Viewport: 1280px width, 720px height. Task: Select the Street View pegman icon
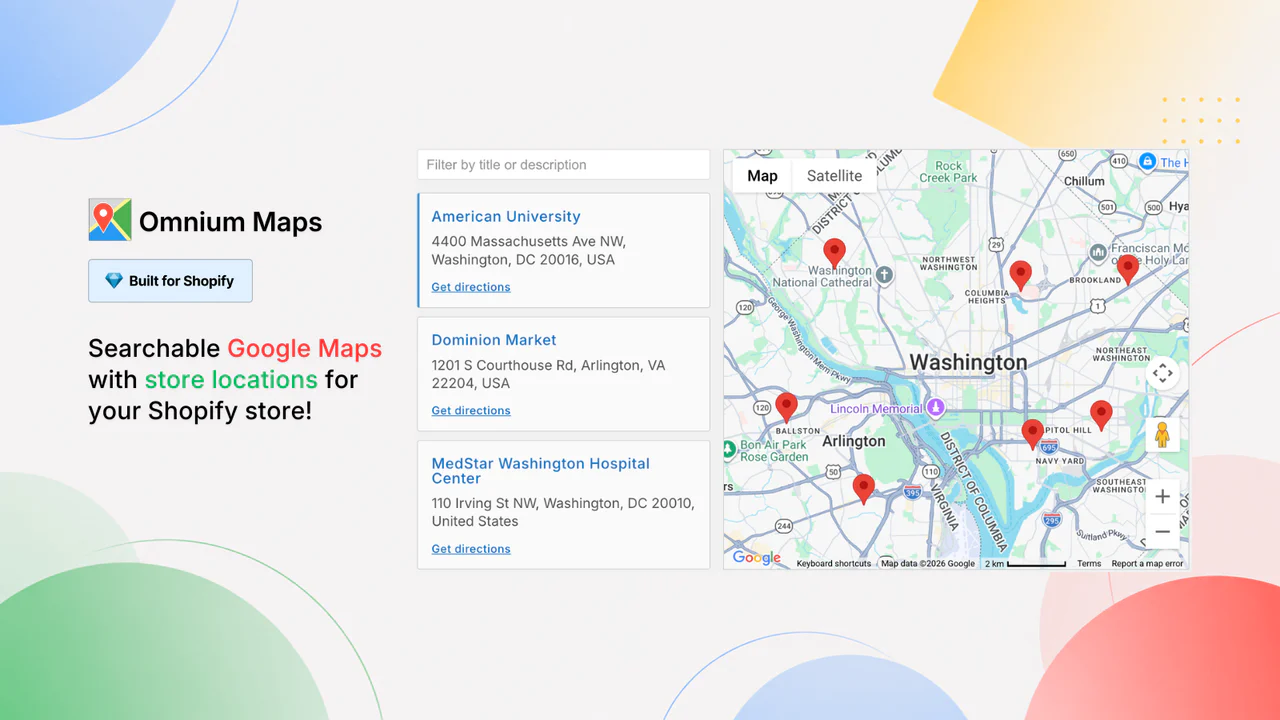pyautogui.click(x=1162, y=434)
